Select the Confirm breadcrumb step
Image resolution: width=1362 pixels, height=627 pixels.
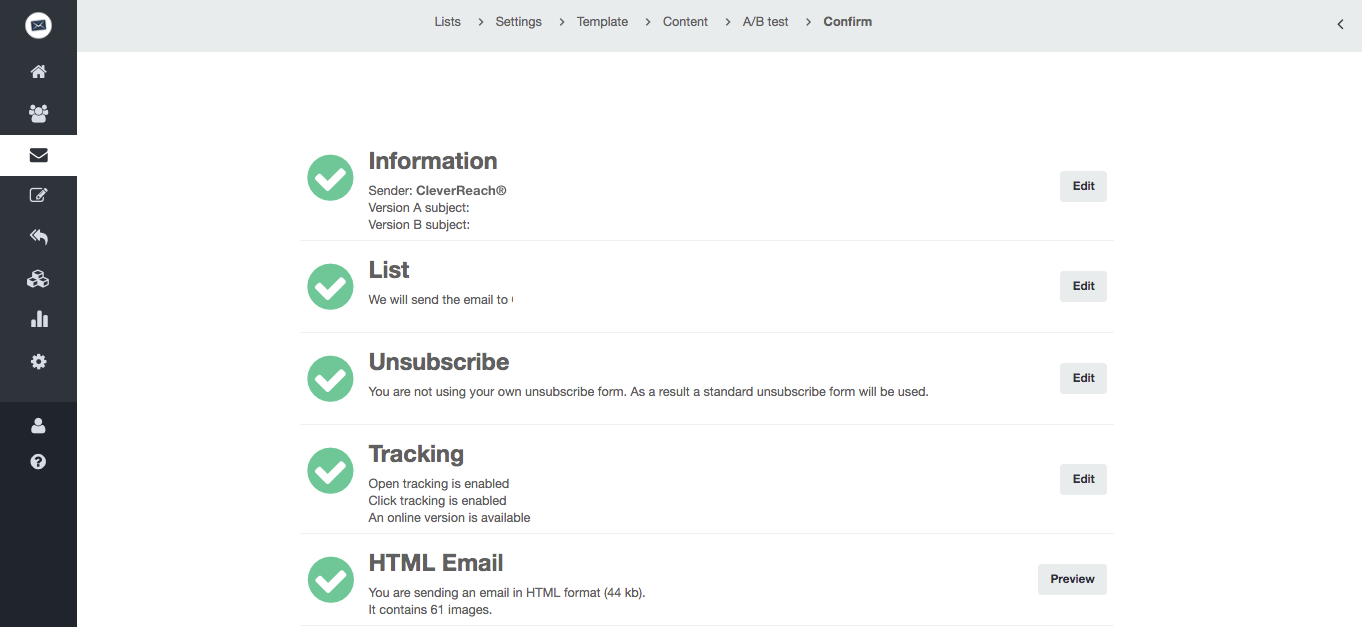847,22
